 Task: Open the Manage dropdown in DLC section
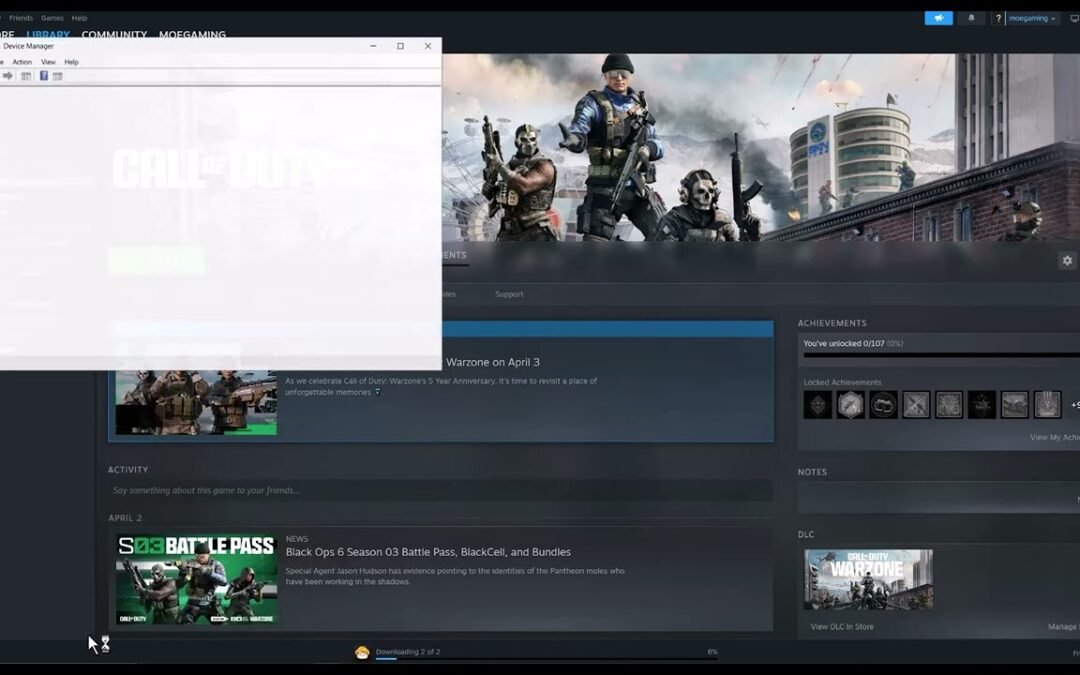pyautogui.click(x=1064, y=626)
